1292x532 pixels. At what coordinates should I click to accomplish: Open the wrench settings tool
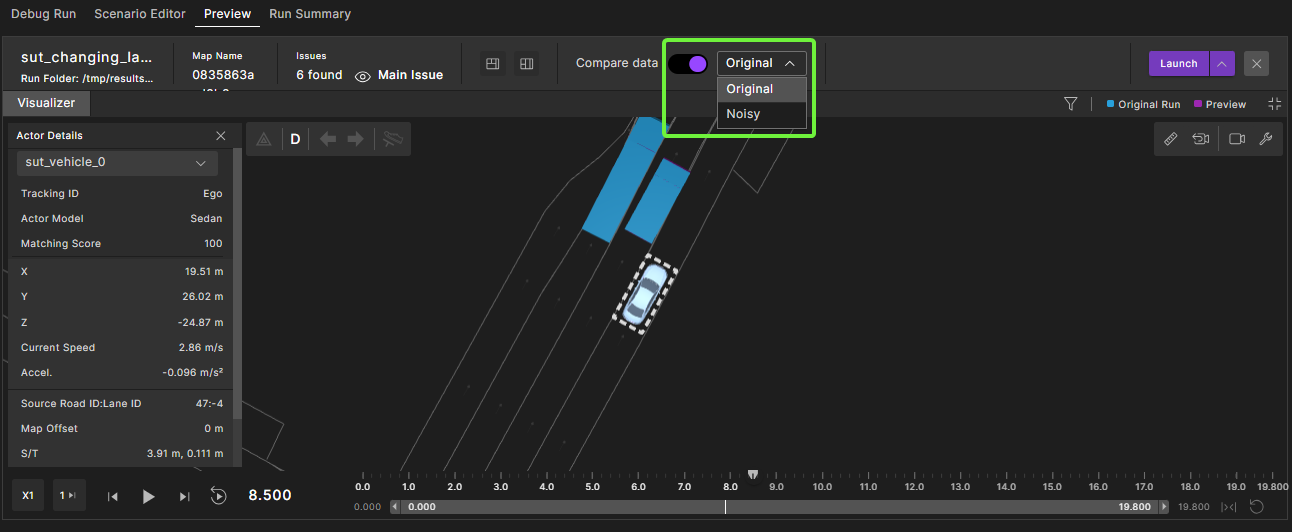[1265, 139]
